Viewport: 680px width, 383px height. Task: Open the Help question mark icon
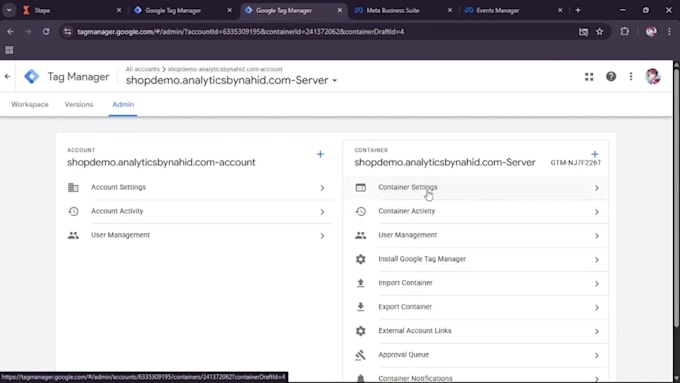(611, 77)
